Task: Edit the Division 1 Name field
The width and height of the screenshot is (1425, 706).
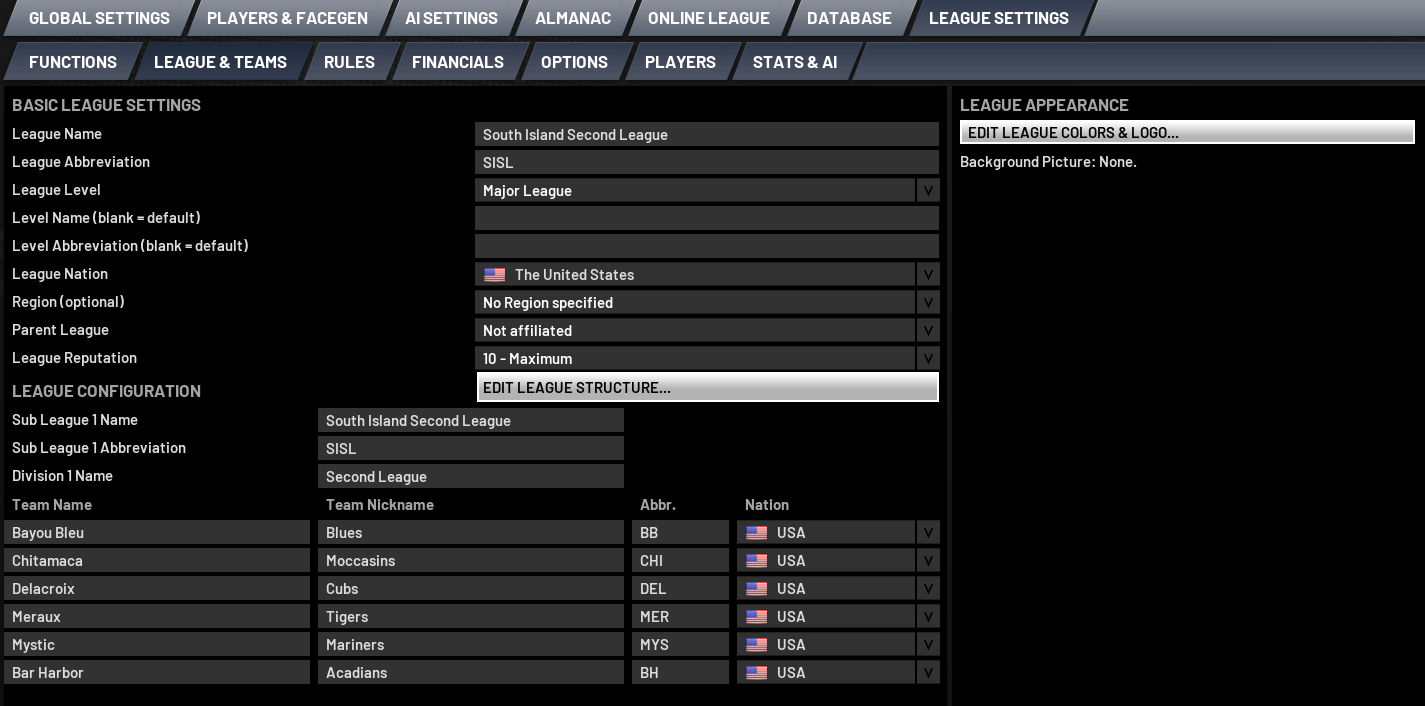Action: (471, 476)
